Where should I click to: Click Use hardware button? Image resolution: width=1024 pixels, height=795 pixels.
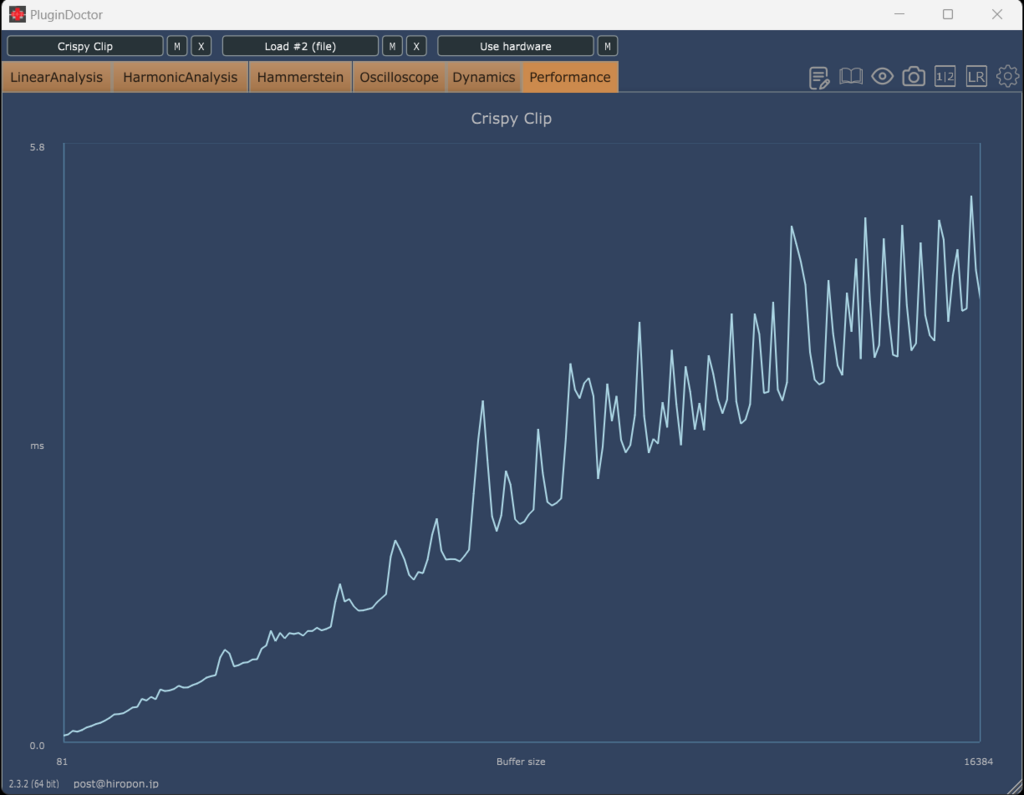515,46
